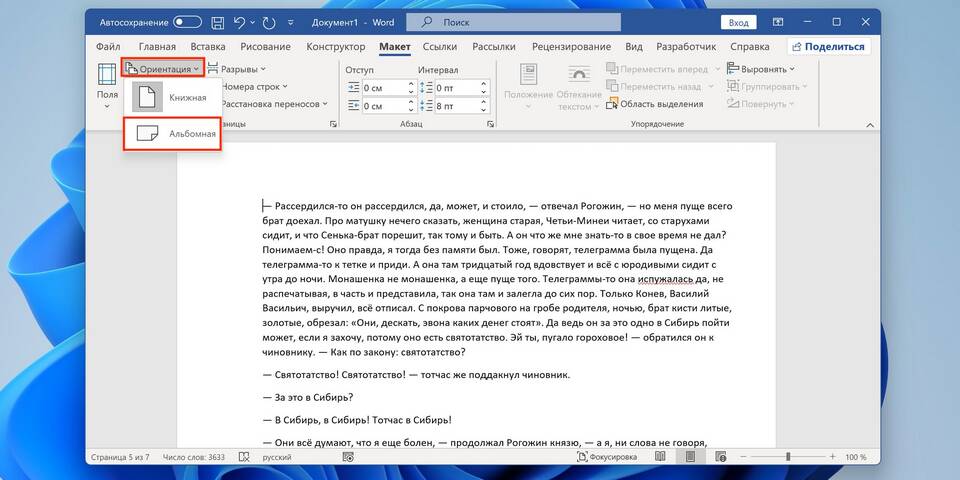Decrease right indent with stepper down arrow
The image size is (960, 480).
point(411,110)
